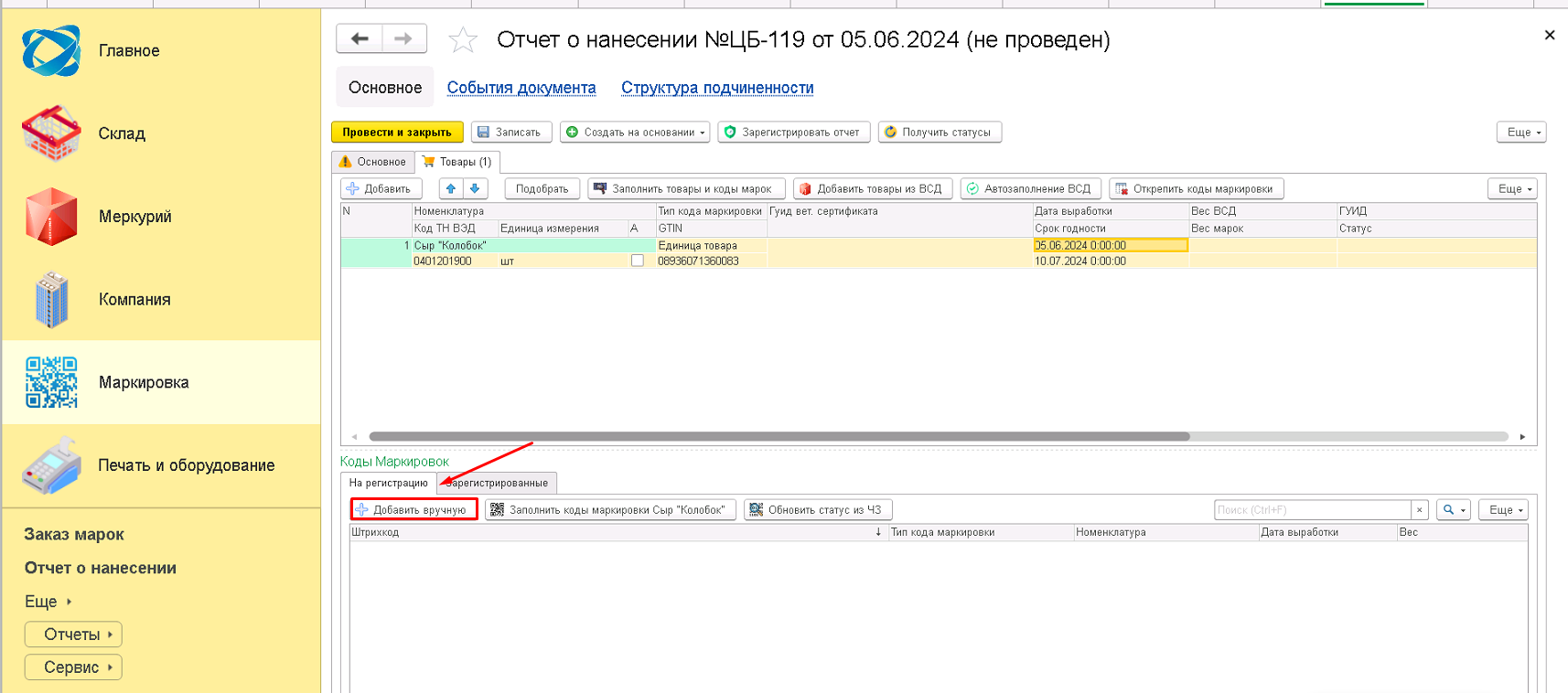Go back with the left arrow
The height and width of the screenshot is (693, 1568).
click(x=360, y=38)
